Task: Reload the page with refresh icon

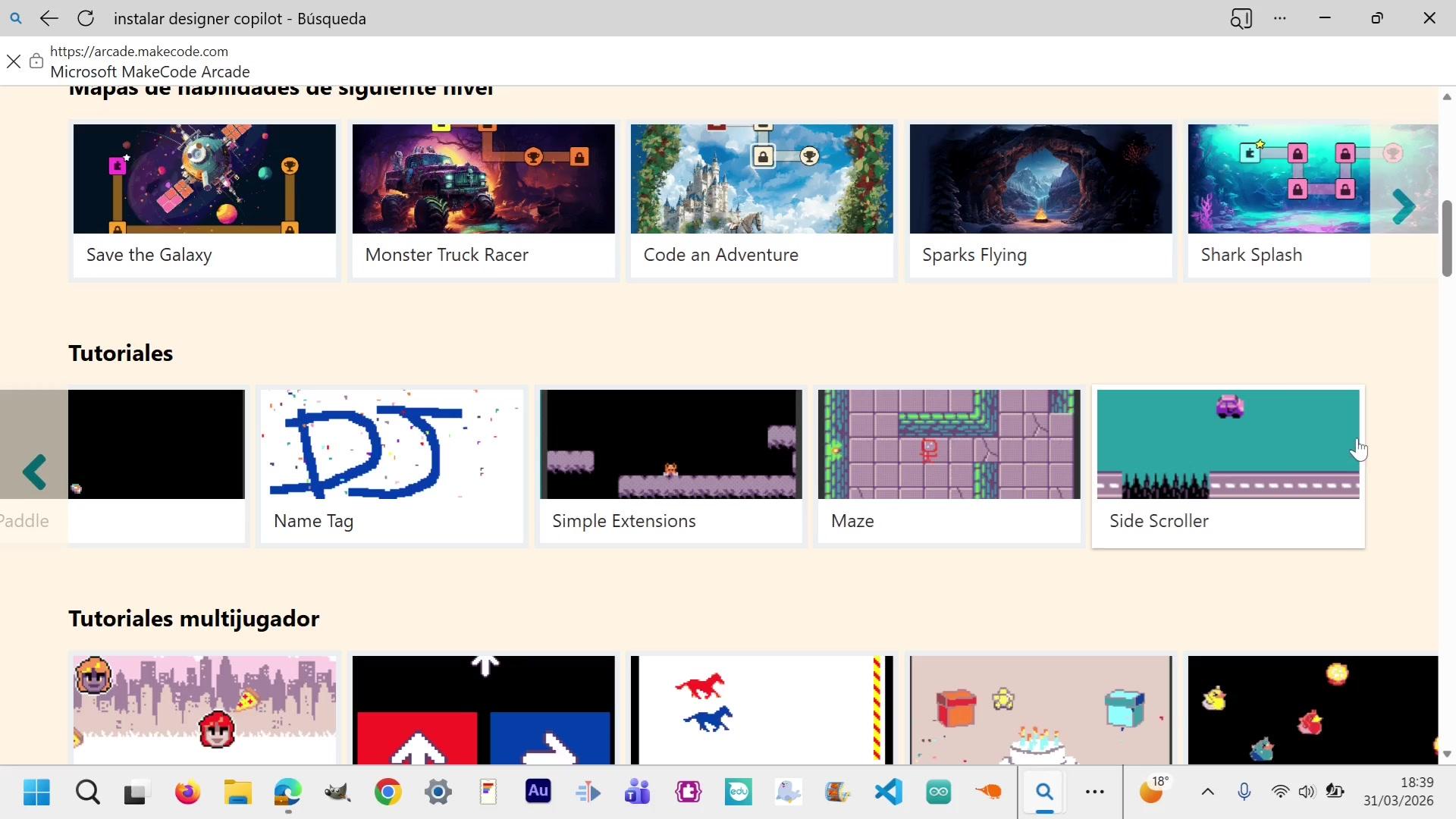Action: [86, 18]
